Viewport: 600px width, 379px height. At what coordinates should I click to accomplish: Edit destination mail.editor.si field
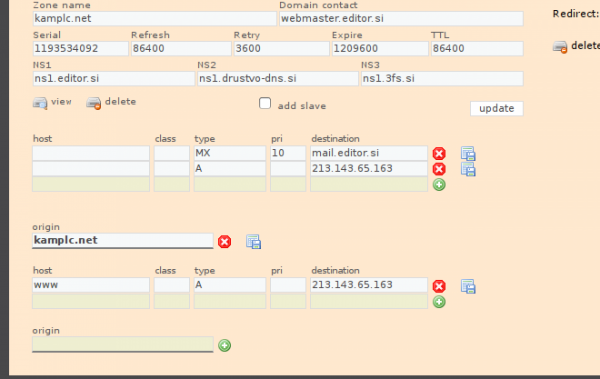point(369,153)
